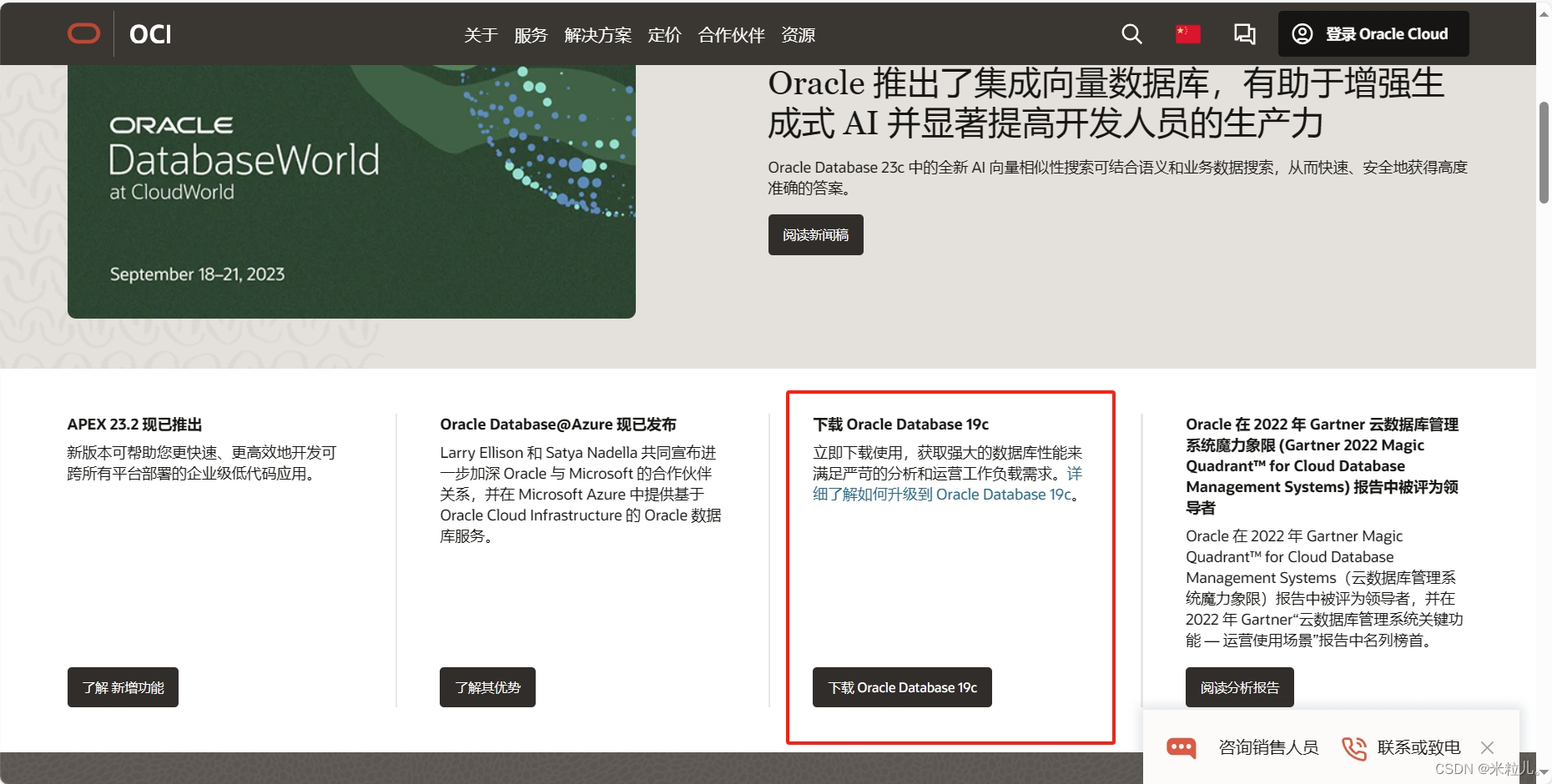The height and width of the screenshot is (784, 1552).
Task: Click the 了解 新增功能 button
Action: pos(123,687)
